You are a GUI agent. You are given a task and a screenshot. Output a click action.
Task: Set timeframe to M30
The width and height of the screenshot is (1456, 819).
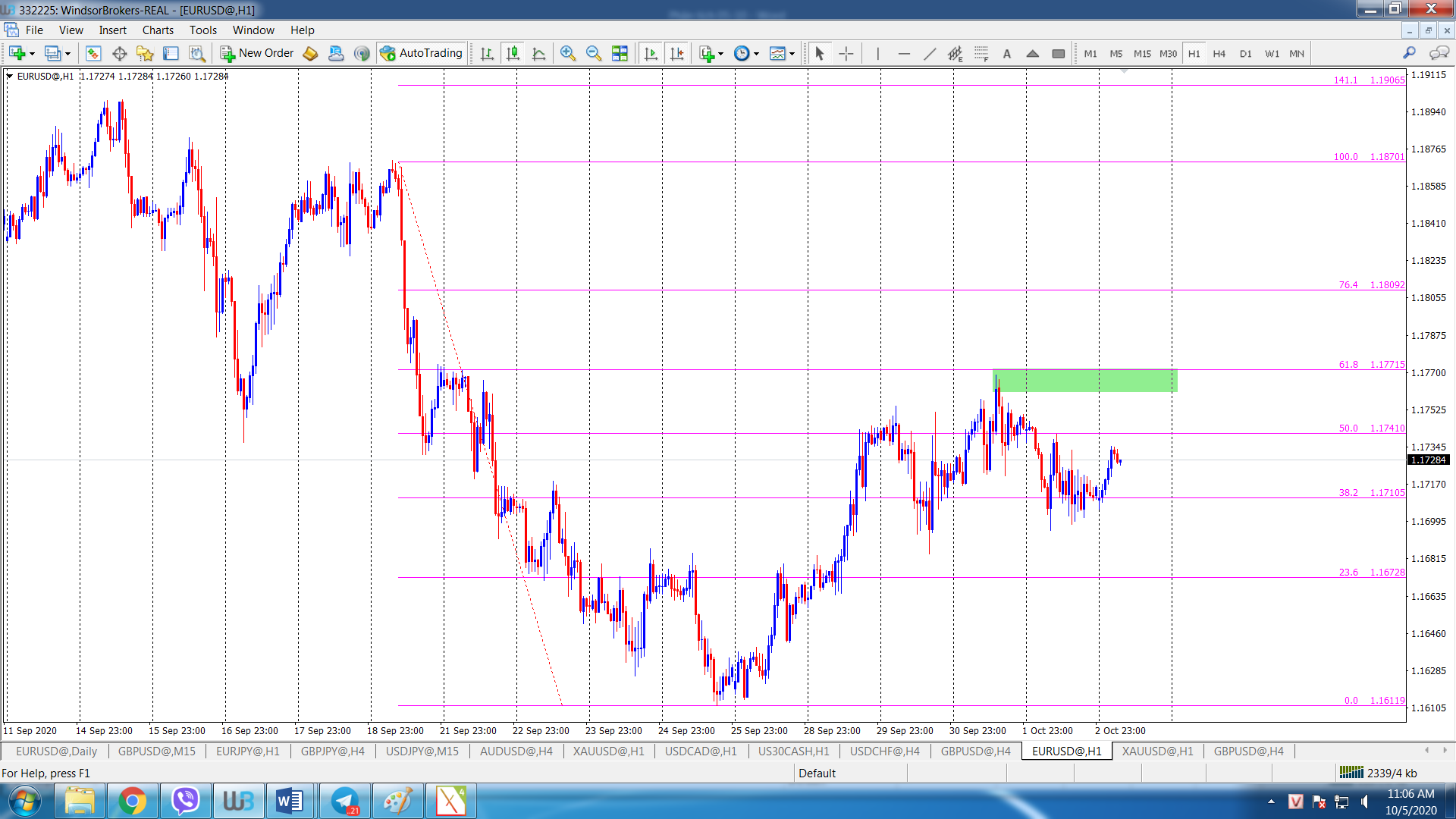coord(1168,53)
